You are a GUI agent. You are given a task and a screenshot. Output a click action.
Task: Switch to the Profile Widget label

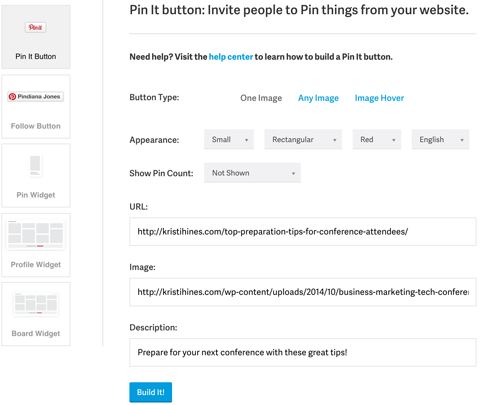point(36,265)
